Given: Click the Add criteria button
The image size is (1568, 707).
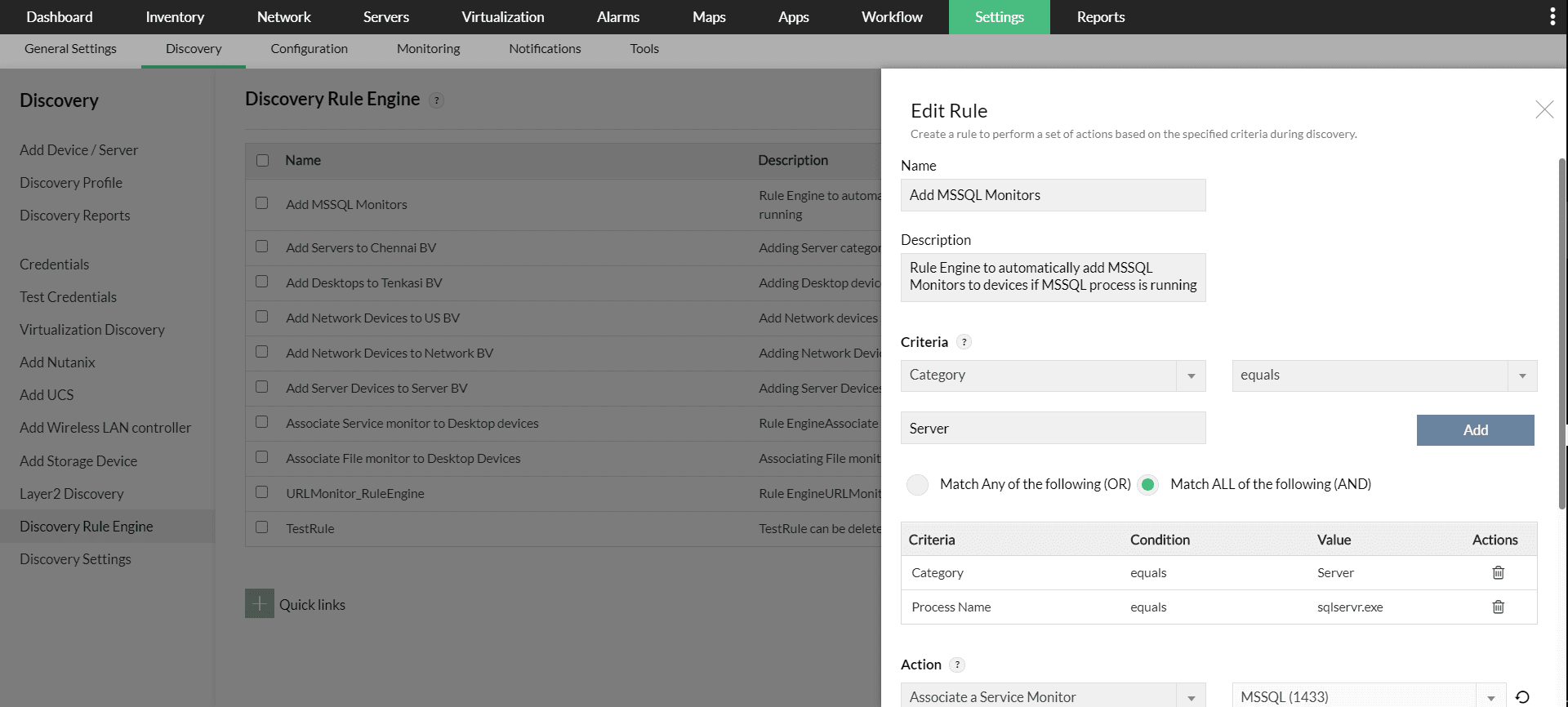Looking at the screenshot, I should 1475,430.
